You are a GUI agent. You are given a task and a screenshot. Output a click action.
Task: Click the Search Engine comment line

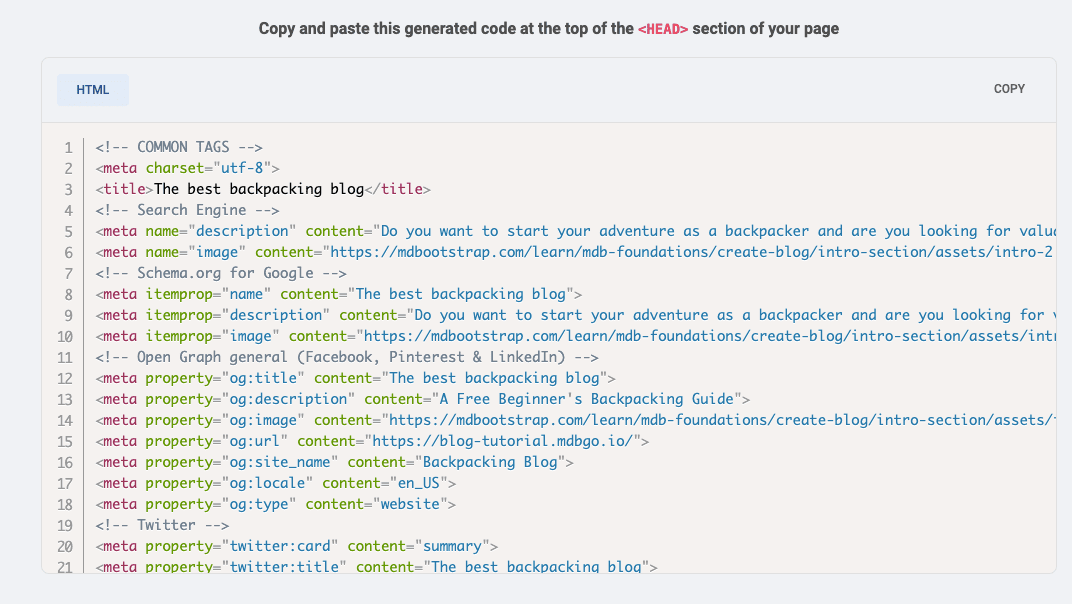pyautogui.click(x=187, y=210)
